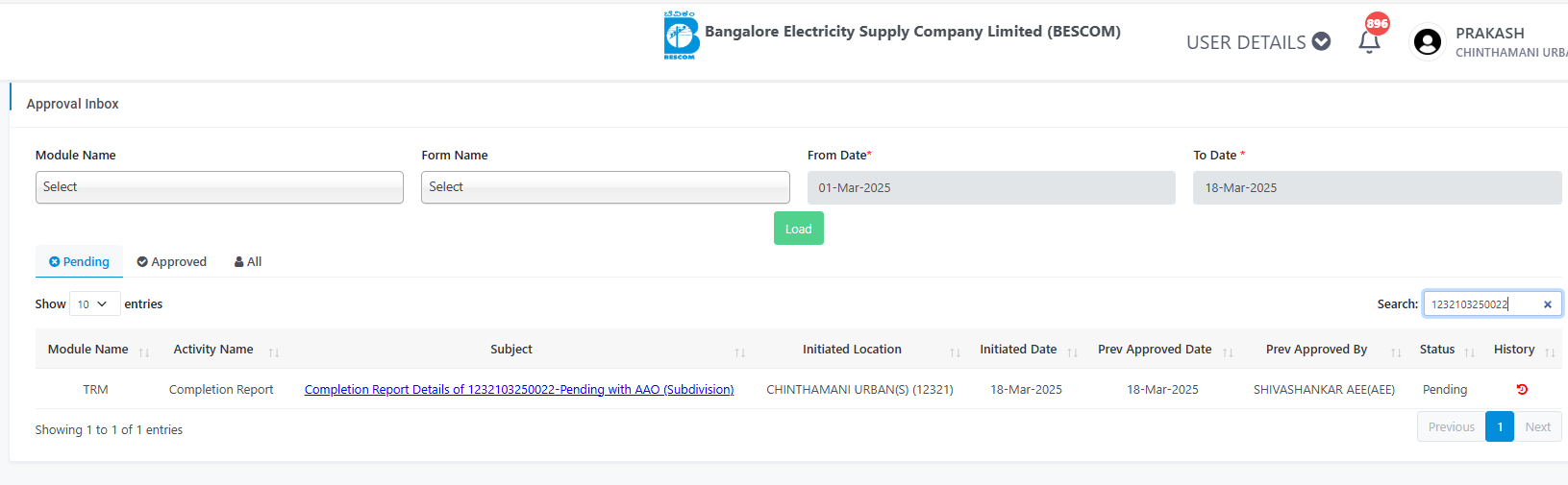Image resolution: width=1568 pixels, height=485 pixels.
Task: Click the From Date field
Action: 991,187
